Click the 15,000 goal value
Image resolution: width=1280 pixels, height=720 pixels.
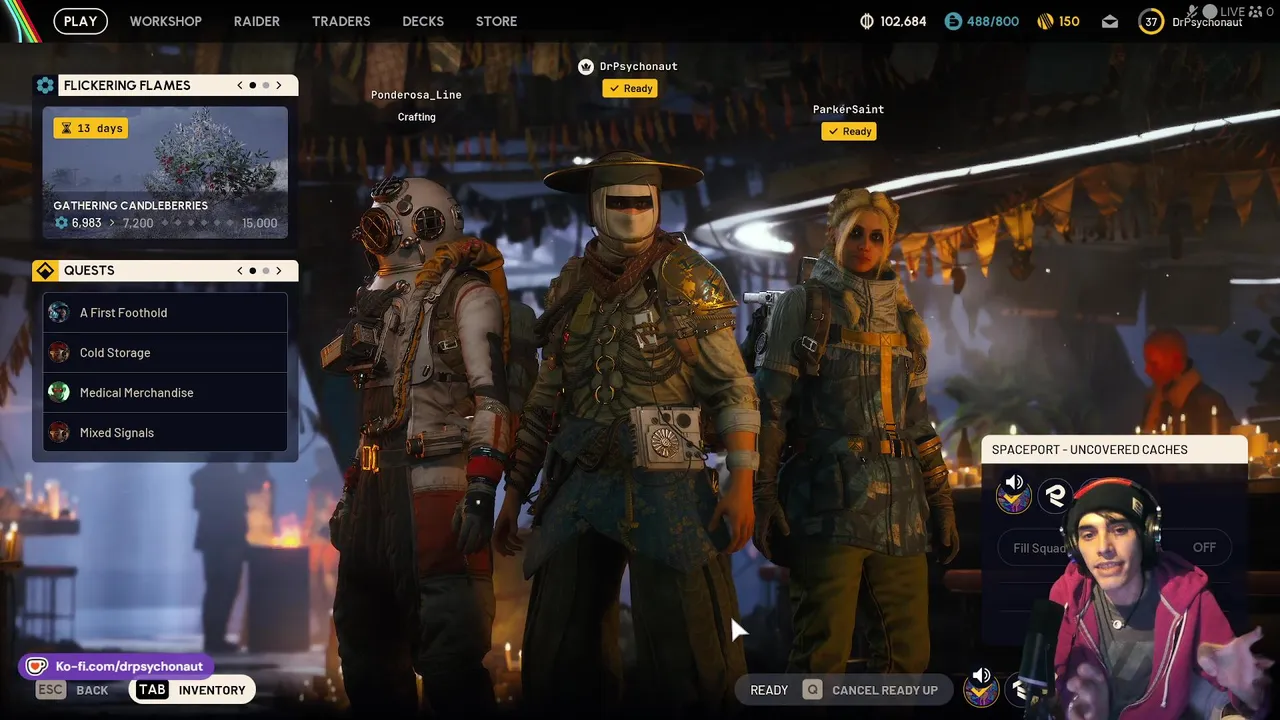click(x=260, y=223)
